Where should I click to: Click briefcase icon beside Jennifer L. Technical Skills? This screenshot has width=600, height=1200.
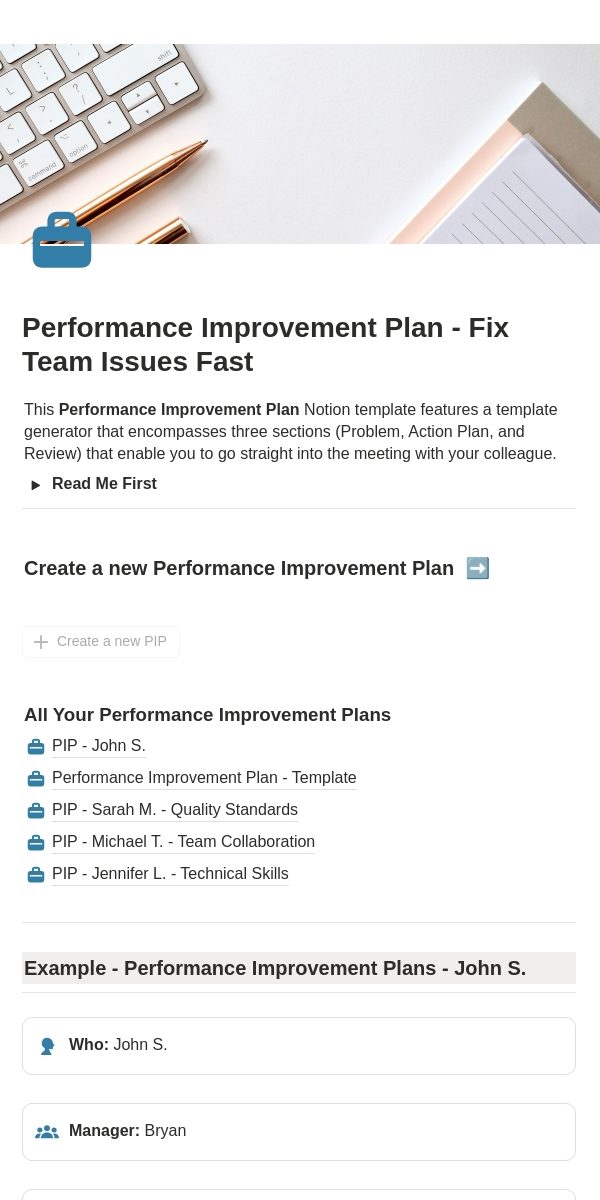[36, 875]
